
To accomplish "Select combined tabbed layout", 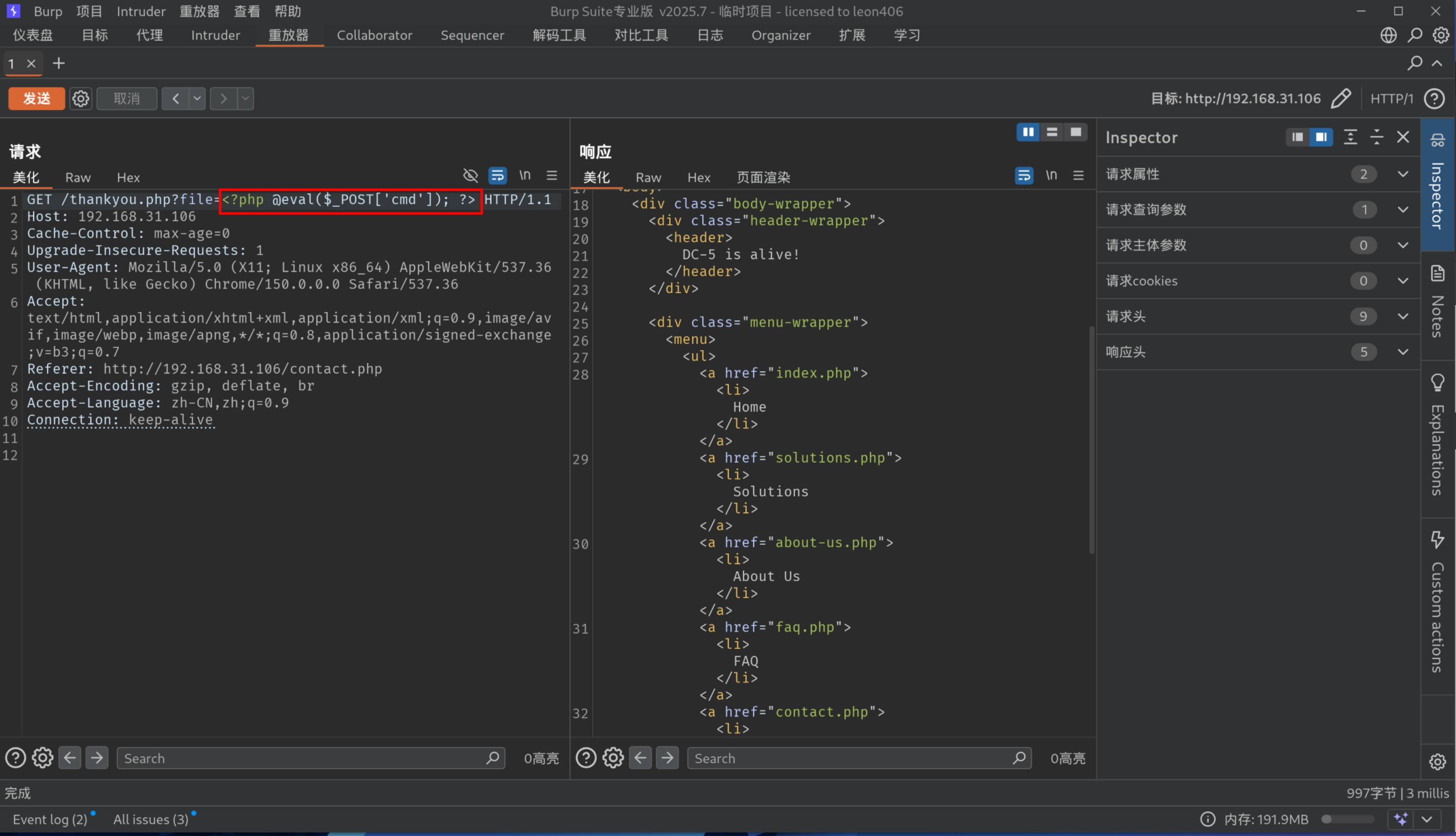I will (x=1075, y=132).
